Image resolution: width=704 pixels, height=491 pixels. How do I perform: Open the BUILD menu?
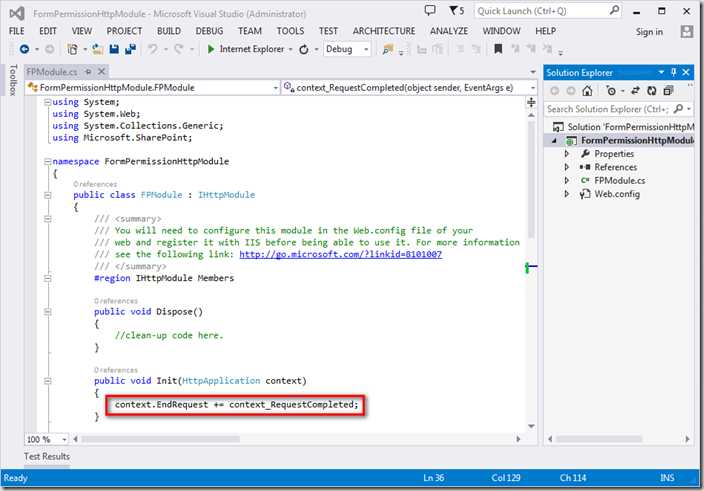[169, 31]
